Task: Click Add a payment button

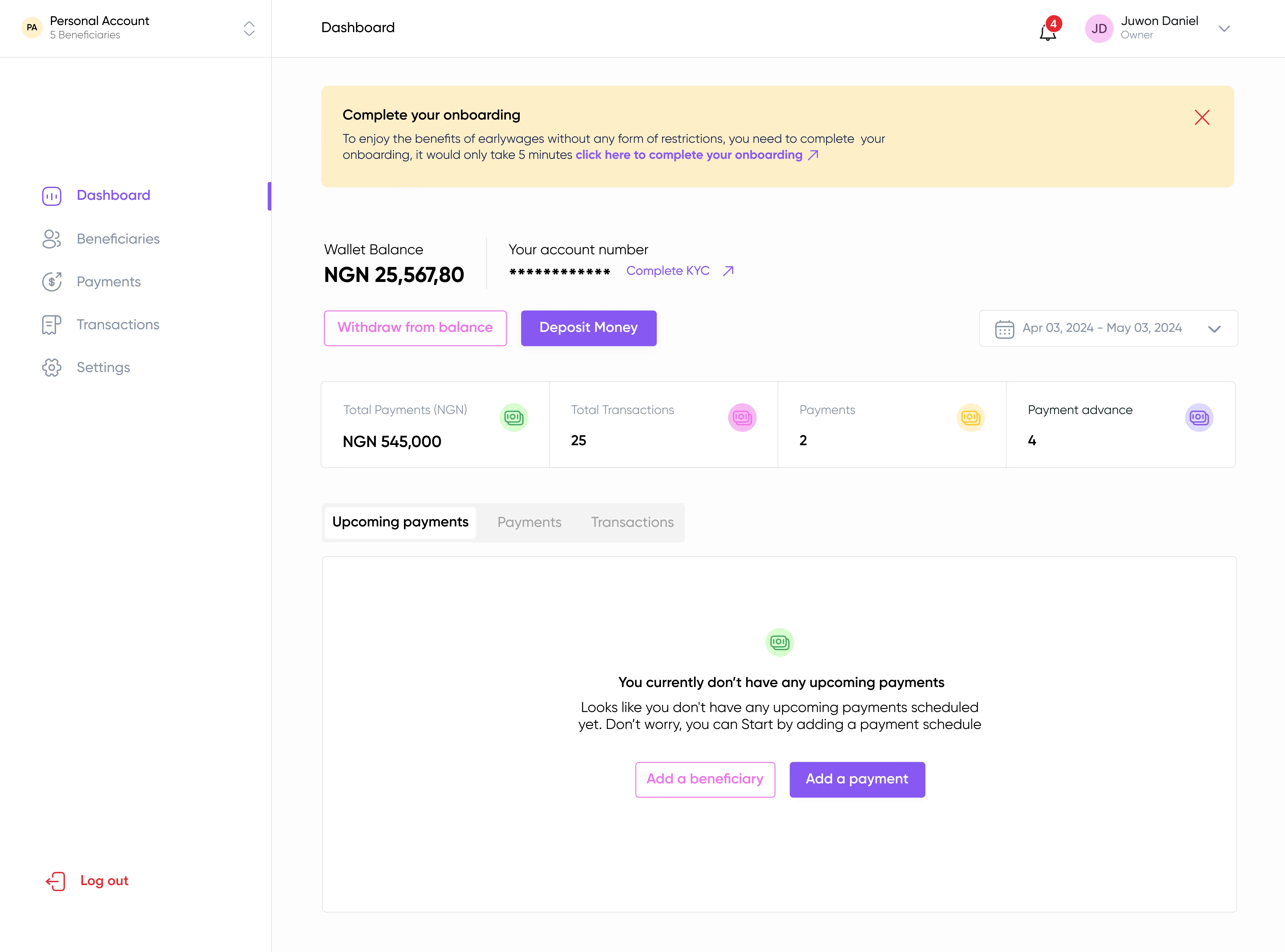Action: tap(857, 780)
